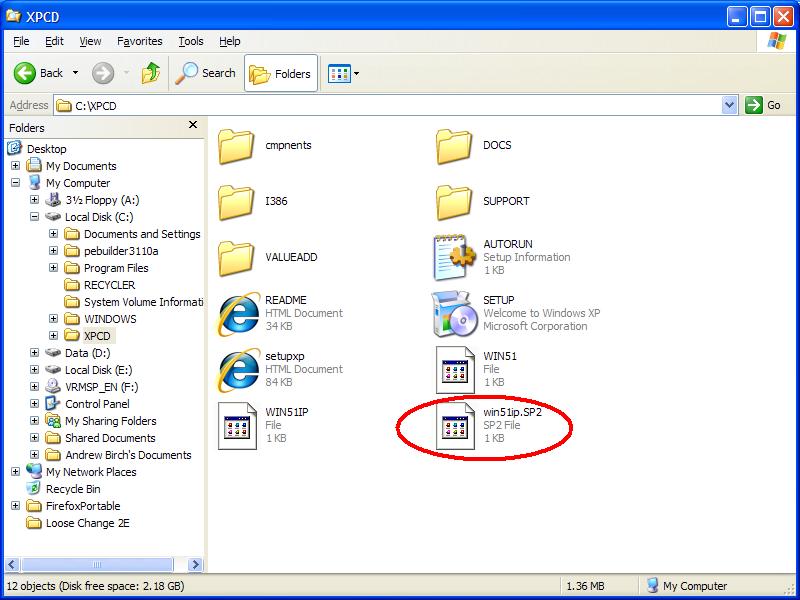
Task: Select the WIN51 file icon
Action: pyautogui.click(x=455, y=370)
